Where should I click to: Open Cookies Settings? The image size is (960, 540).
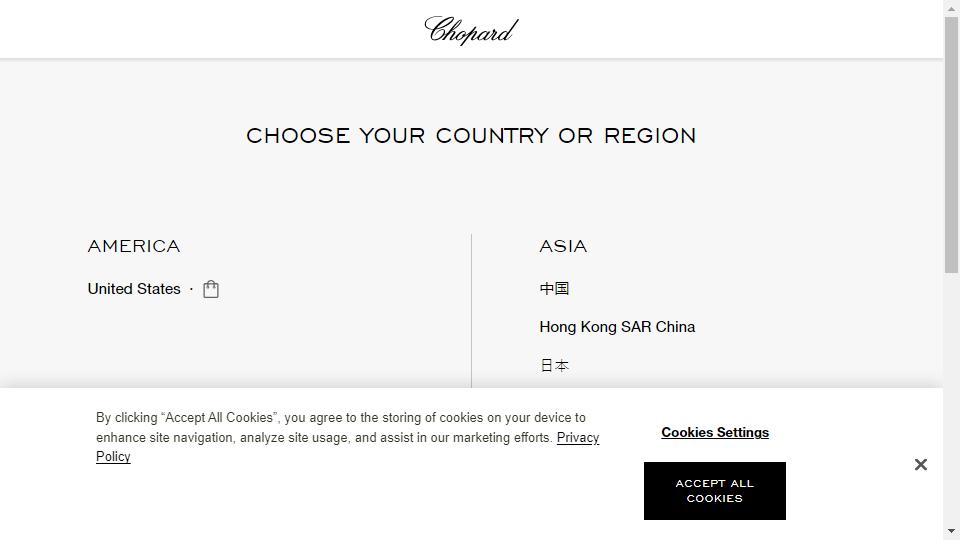point(714,432)
